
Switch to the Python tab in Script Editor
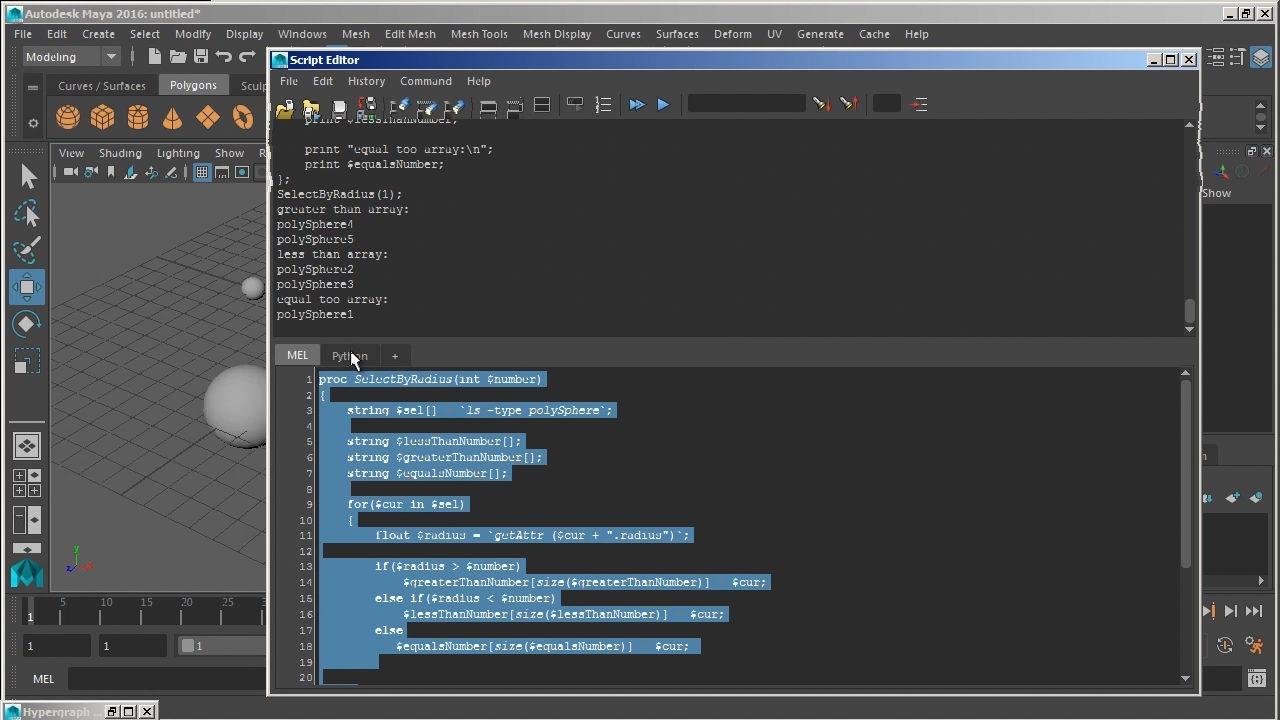pos(349,355)
